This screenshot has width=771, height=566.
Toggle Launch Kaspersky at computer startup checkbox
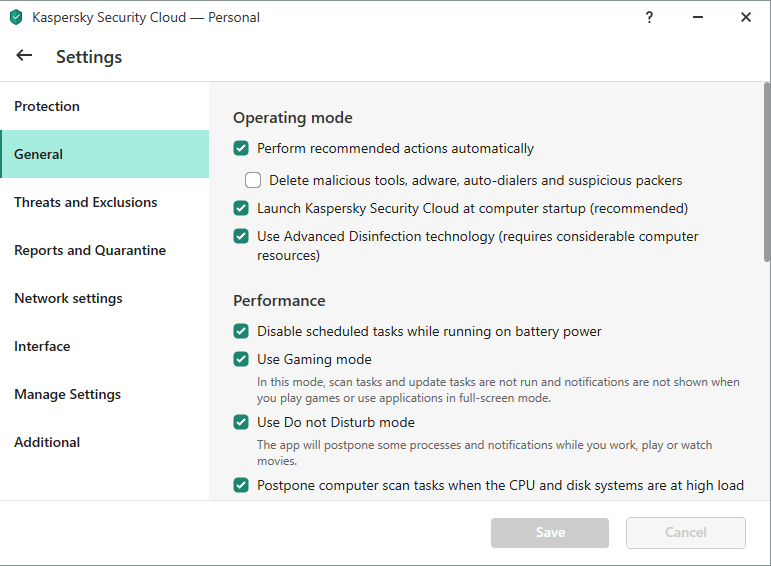(x=241, y=209)
